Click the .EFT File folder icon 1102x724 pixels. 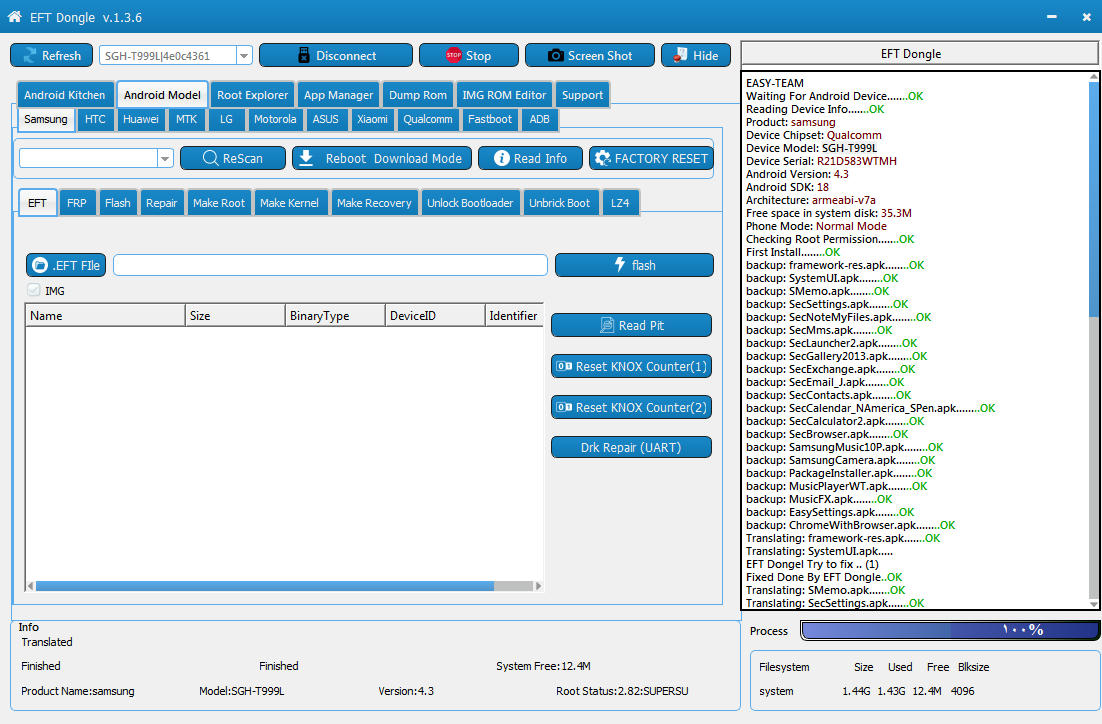click(40, 265)
